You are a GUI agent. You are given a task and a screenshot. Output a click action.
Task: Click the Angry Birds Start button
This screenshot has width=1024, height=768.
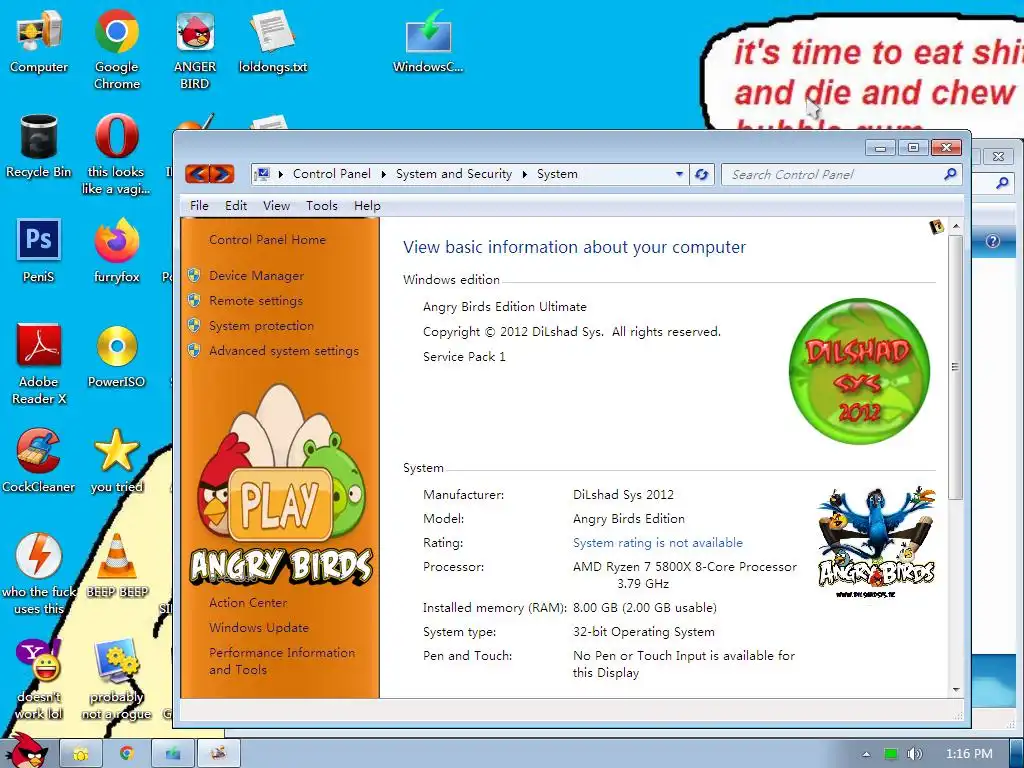pyautogui.click(x=26, y=750)
